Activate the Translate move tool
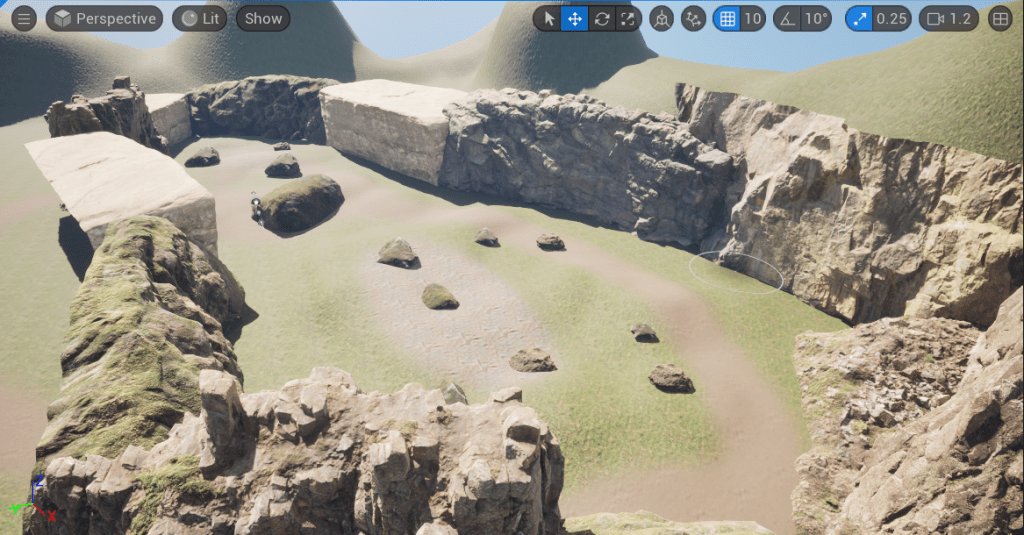Screen dimensions: 1024x535 (x=574, y=18)
